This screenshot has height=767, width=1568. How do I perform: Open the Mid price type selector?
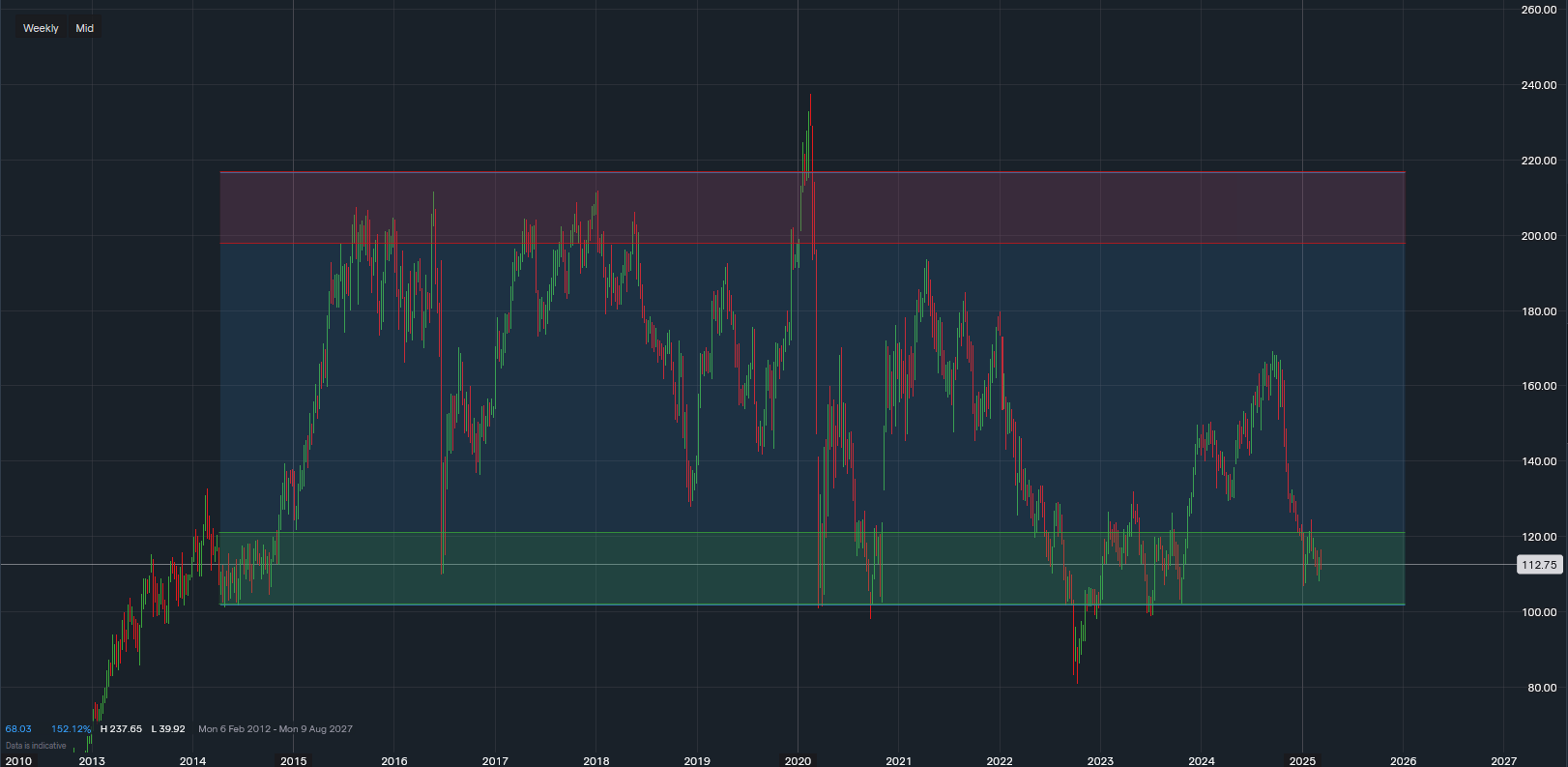[x=85, y=28]
